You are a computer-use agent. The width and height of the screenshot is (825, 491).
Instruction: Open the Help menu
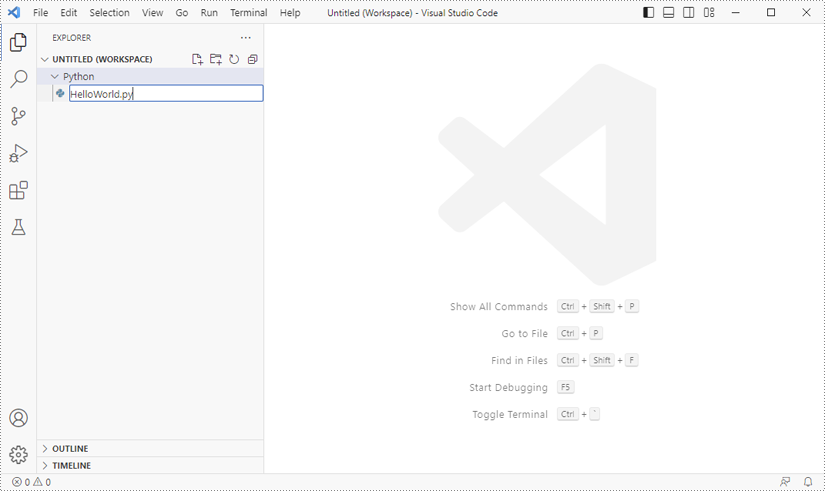click(x=290, y=13)
